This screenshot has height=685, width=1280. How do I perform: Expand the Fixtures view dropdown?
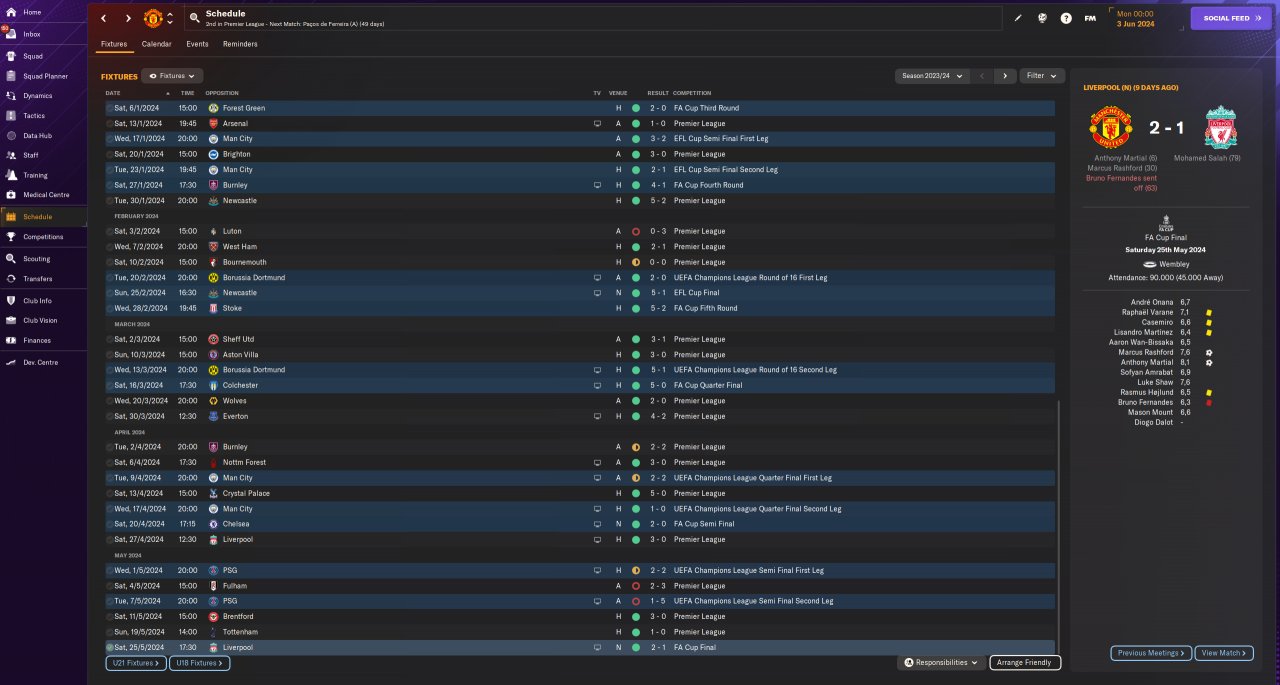tap(173, 76)
